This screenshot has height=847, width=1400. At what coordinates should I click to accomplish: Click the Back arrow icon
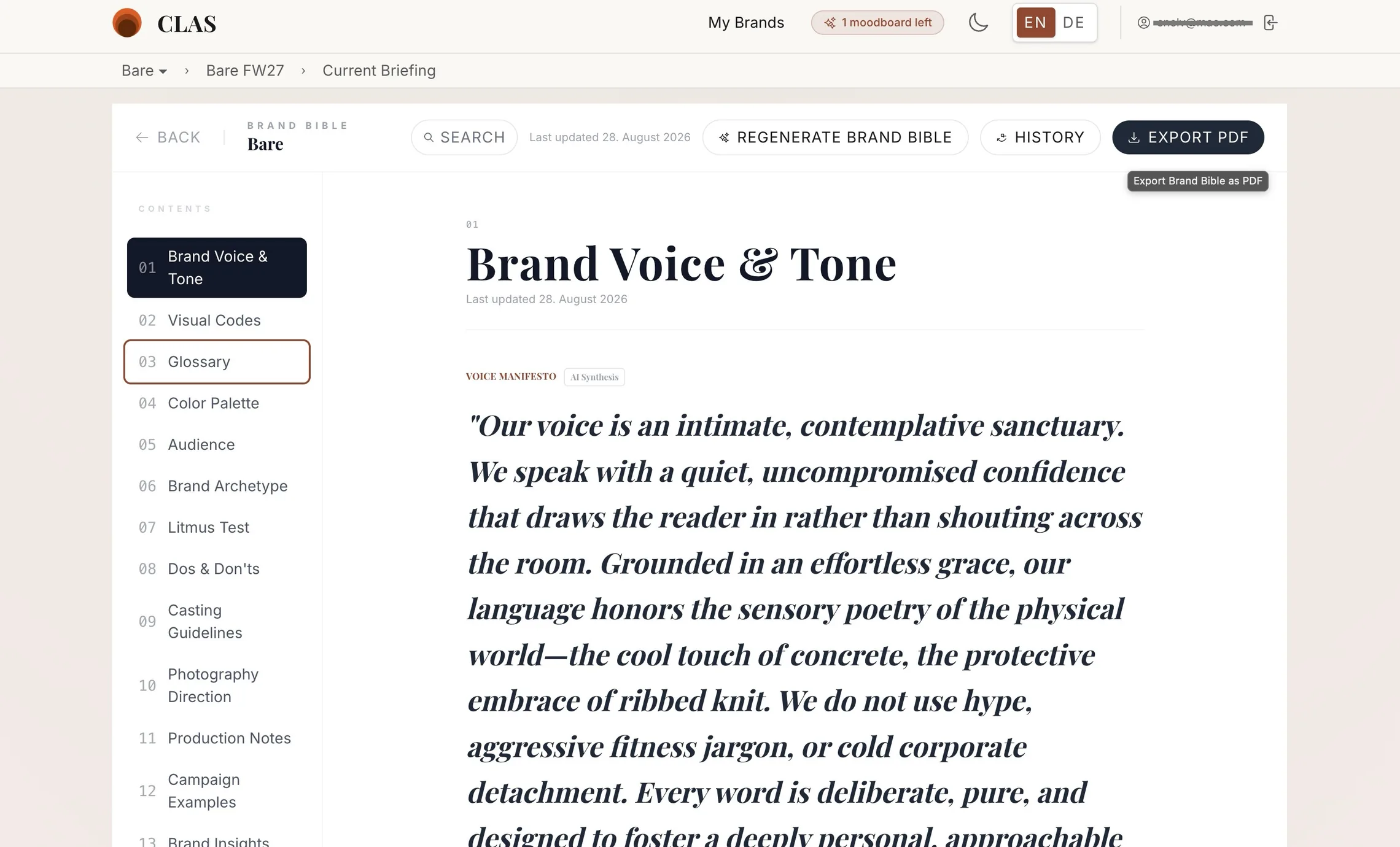click(142, 137)
